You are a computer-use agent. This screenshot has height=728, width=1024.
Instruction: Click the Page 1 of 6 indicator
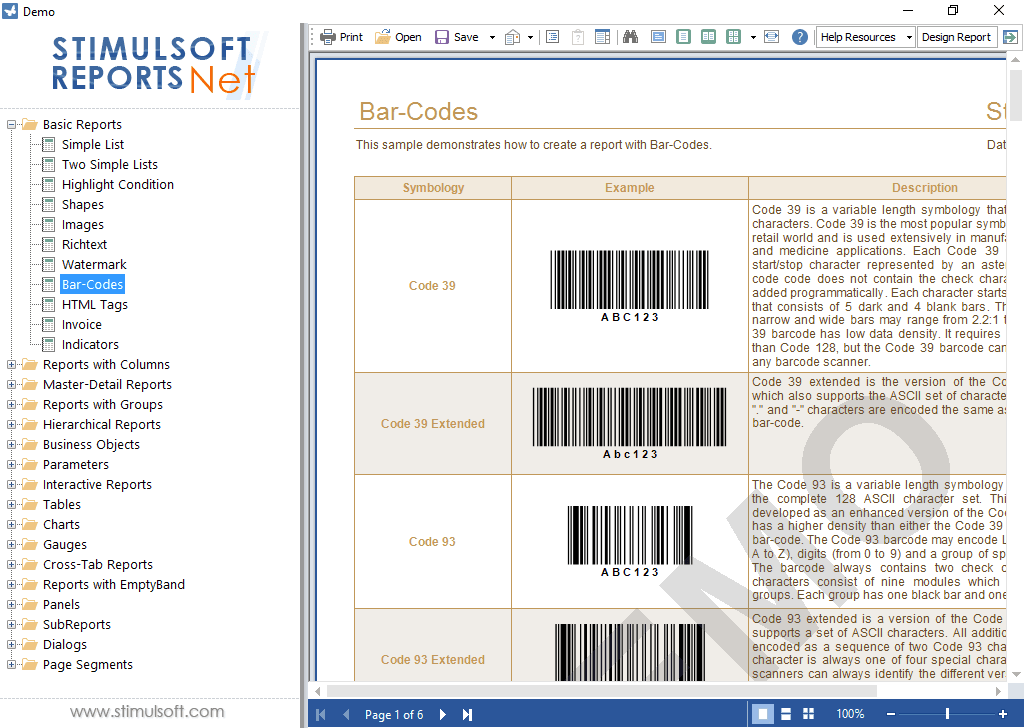point(394,715)
